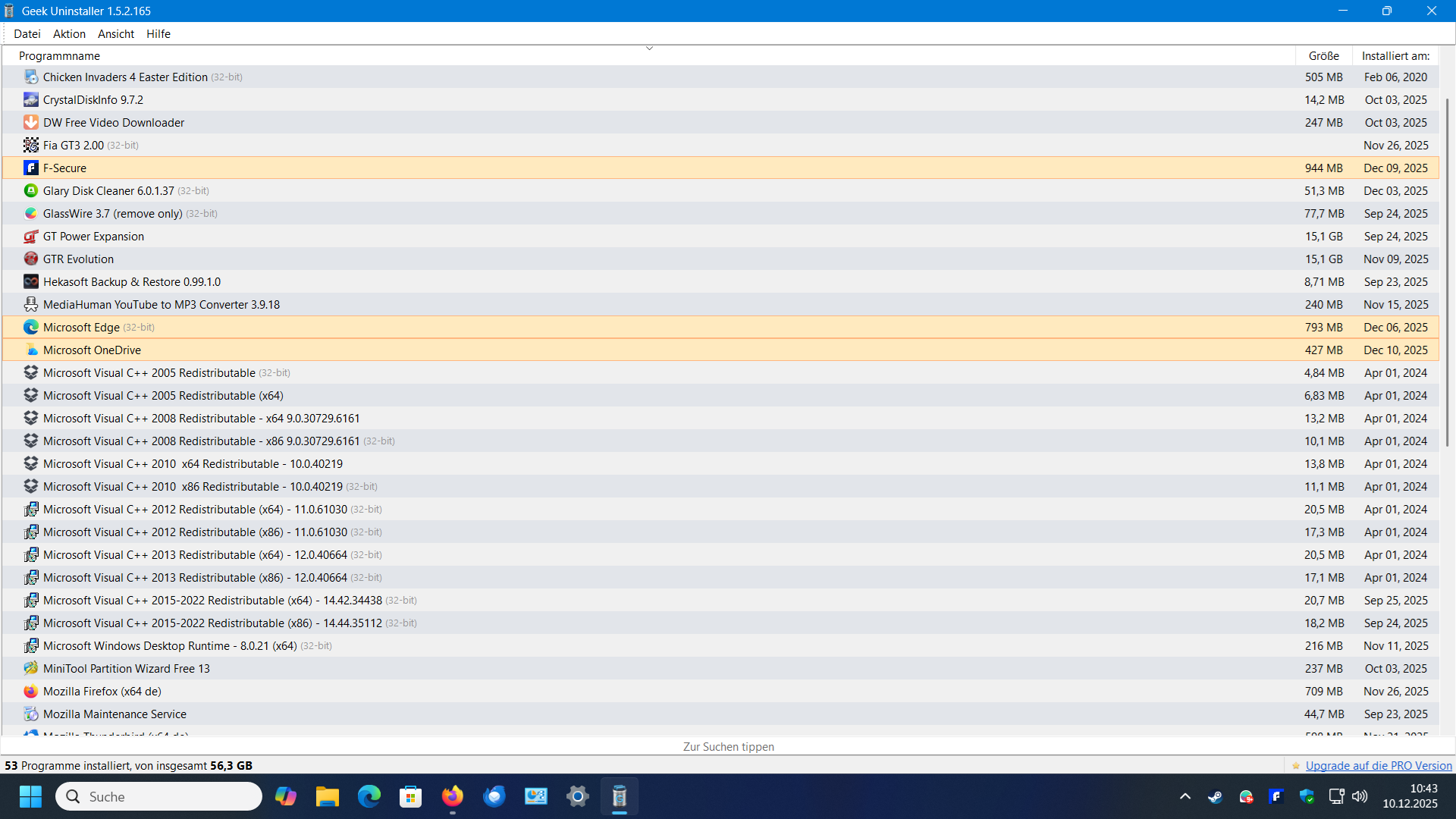Show hidden system tray icons

coord(1185,796)
